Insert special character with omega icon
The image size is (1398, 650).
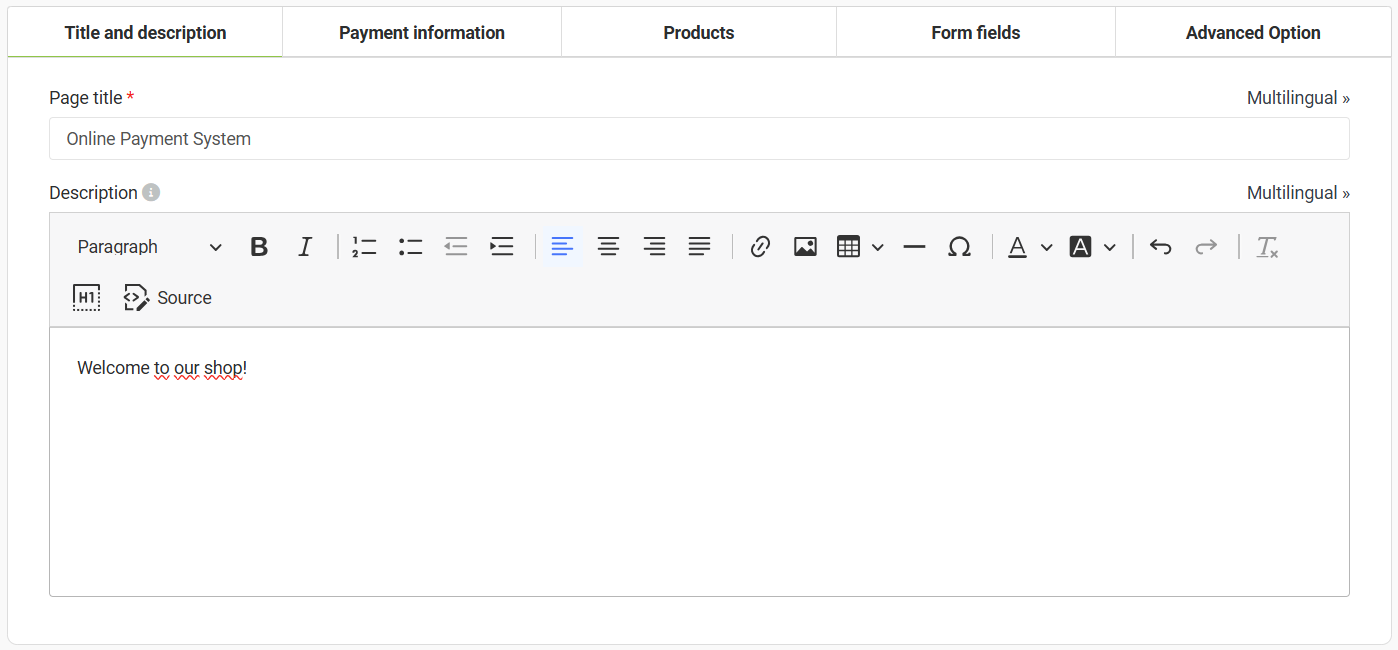(959, 247)
